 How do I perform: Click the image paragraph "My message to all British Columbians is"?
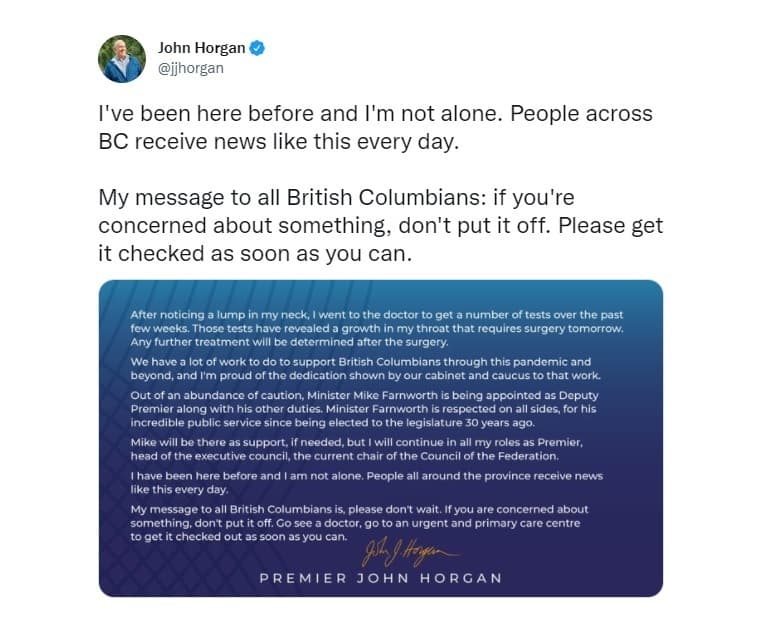click(360, 523)
